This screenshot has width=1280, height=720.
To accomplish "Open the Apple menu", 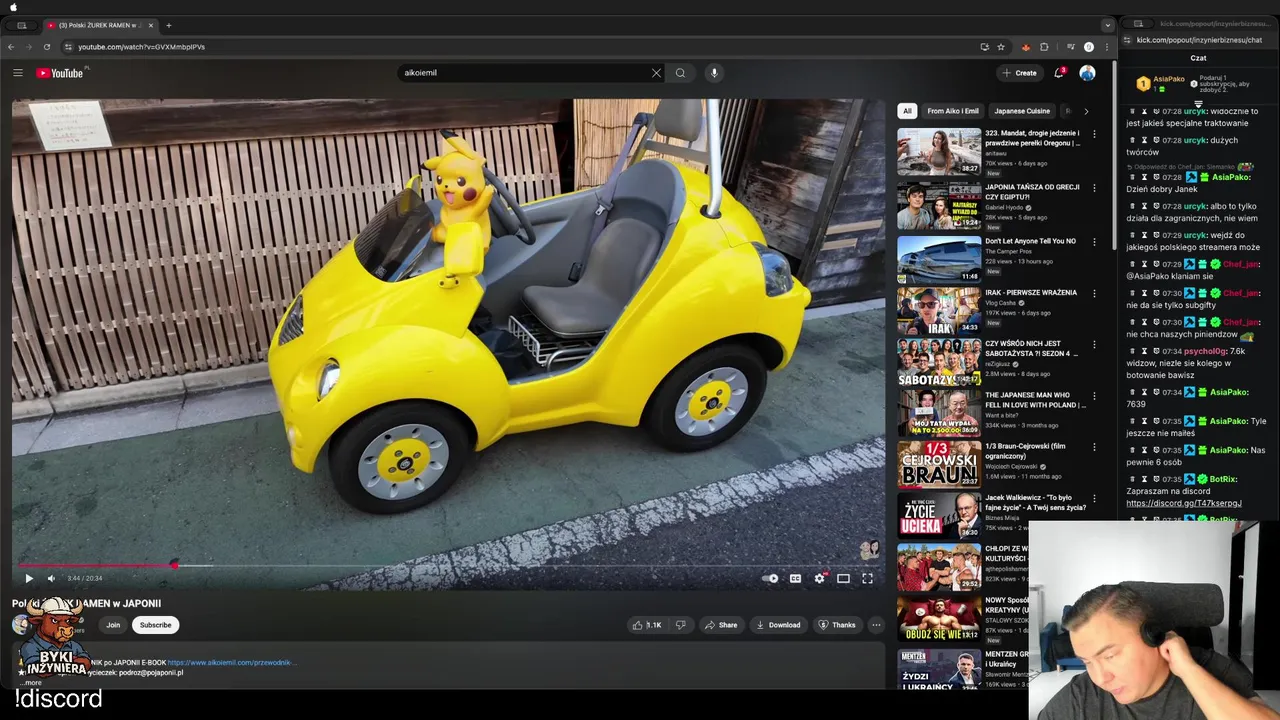I will (13, 7).
